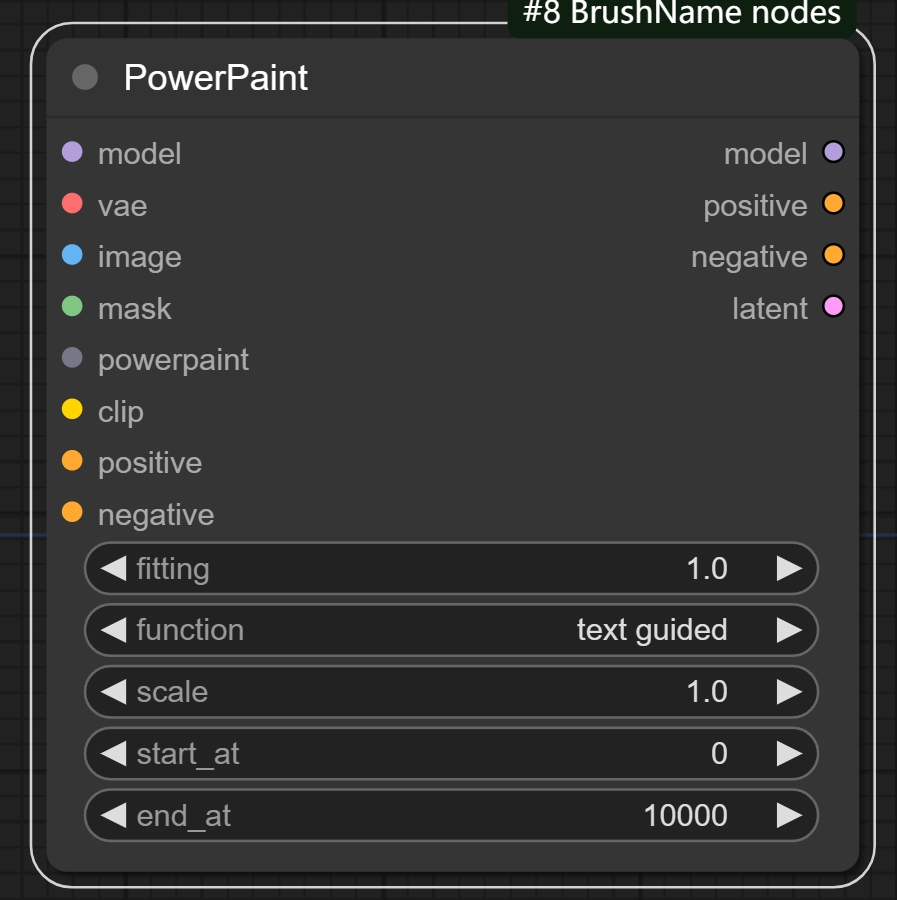This screenshot has height=900, width=897.
Task: Click the negative output socket
Action: click(833, 256)
